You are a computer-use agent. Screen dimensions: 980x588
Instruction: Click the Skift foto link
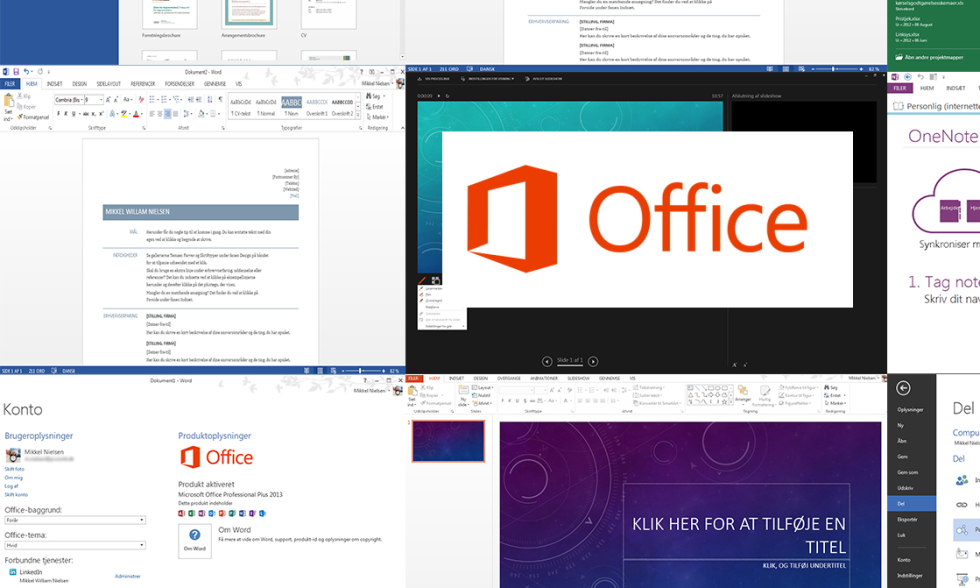[x=14, y=469]
